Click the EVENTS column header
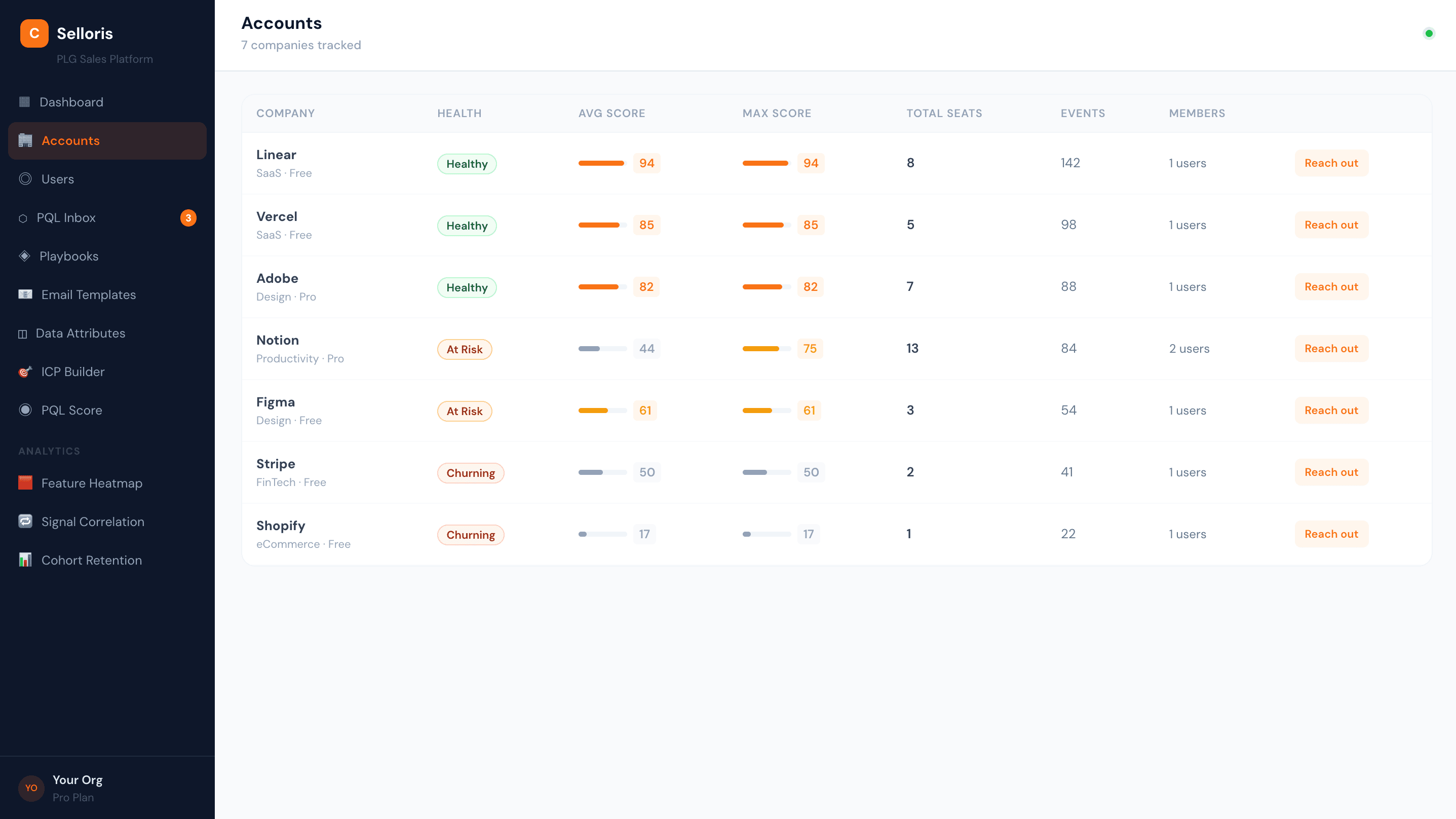 pos(1083,113)
